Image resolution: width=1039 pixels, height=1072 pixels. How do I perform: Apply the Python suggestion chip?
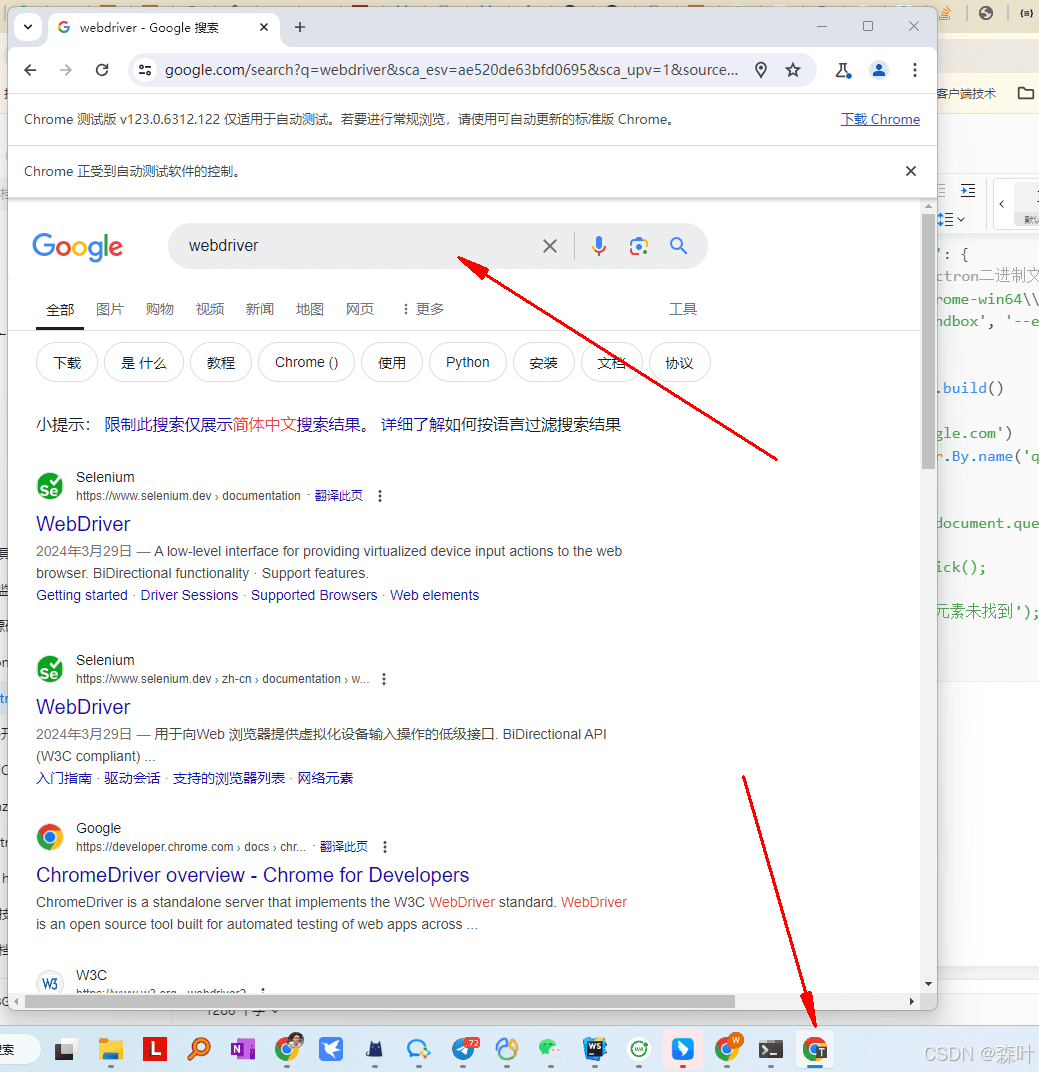pyautogui.click(x=468, y=362)
